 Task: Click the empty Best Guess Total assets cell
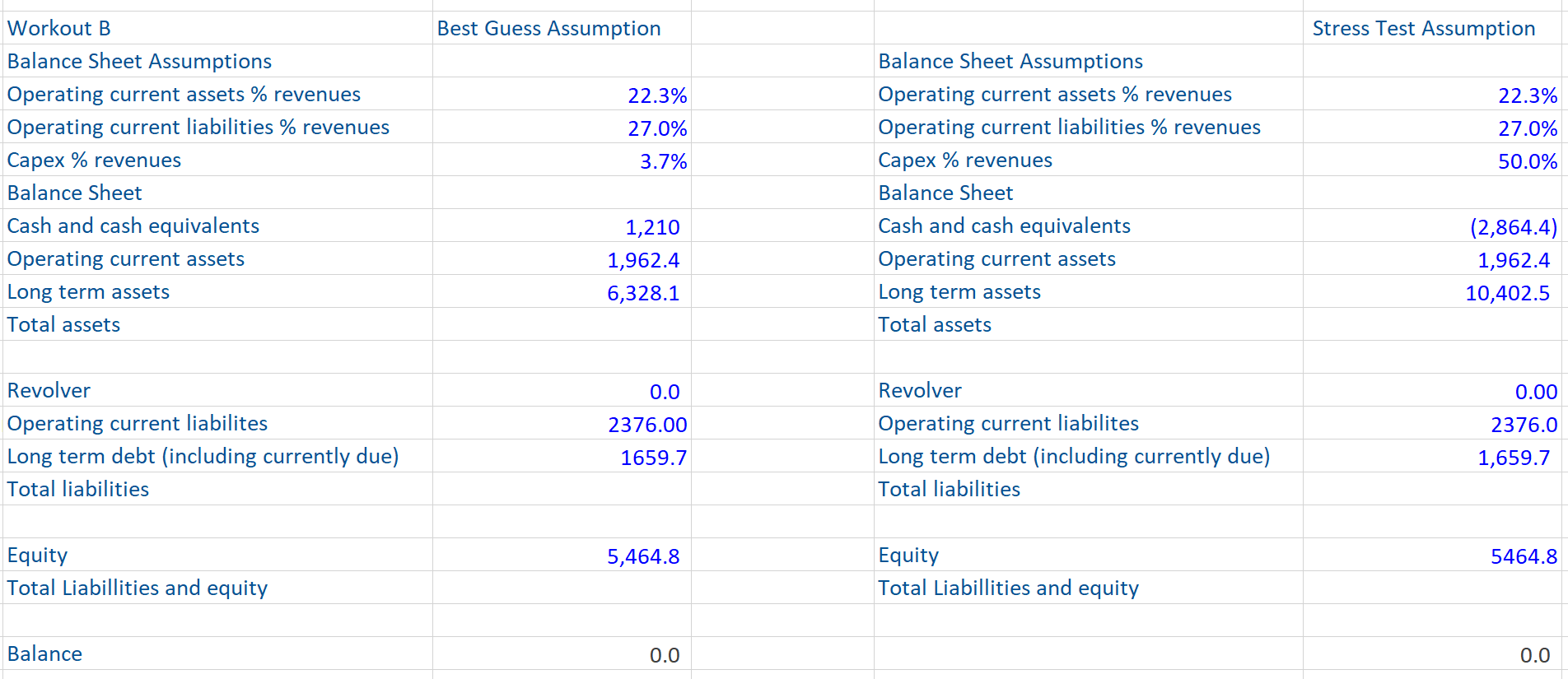pos(562,325)
